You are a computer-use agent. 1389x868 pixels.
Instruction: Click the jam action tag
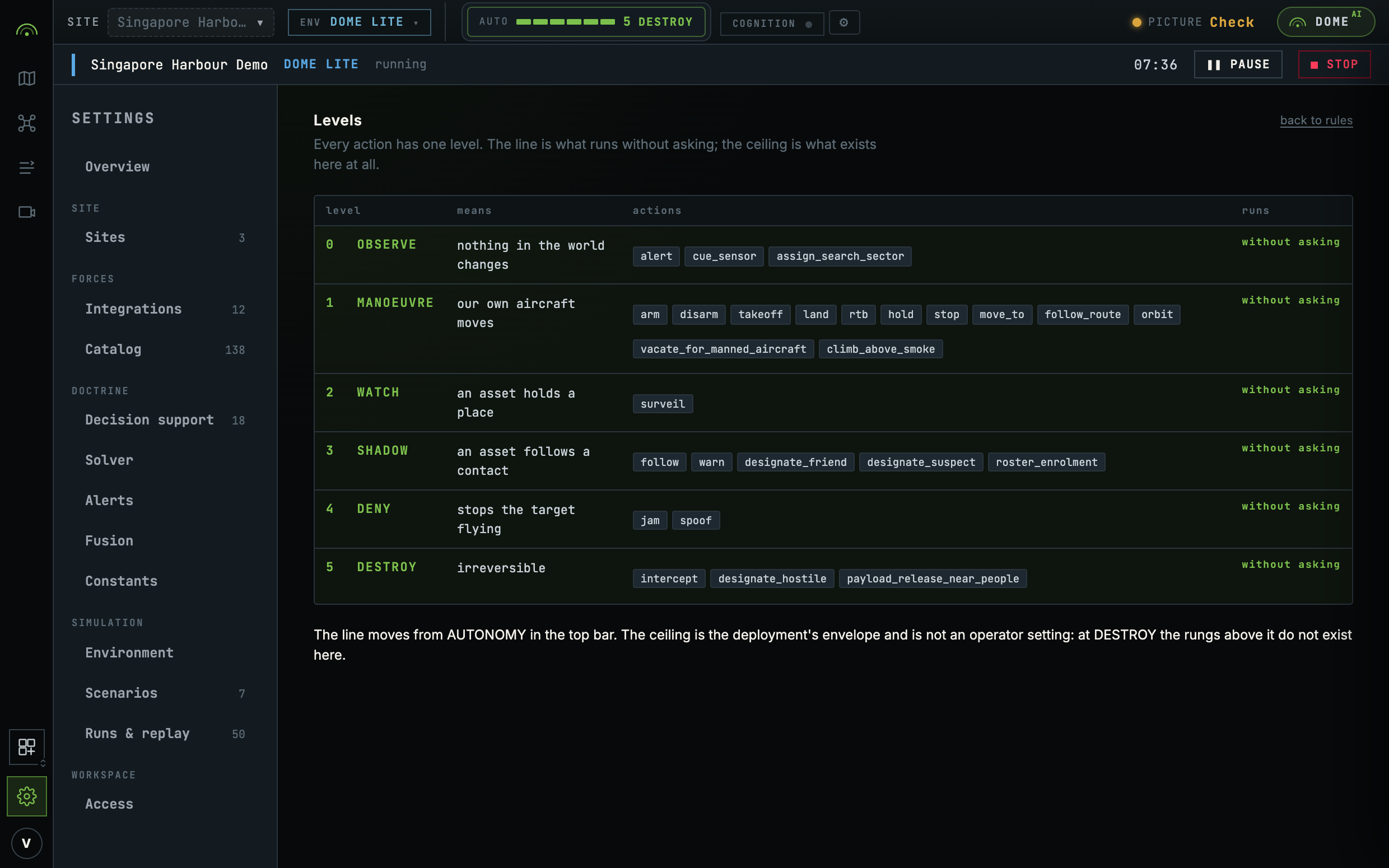[650, 520]
